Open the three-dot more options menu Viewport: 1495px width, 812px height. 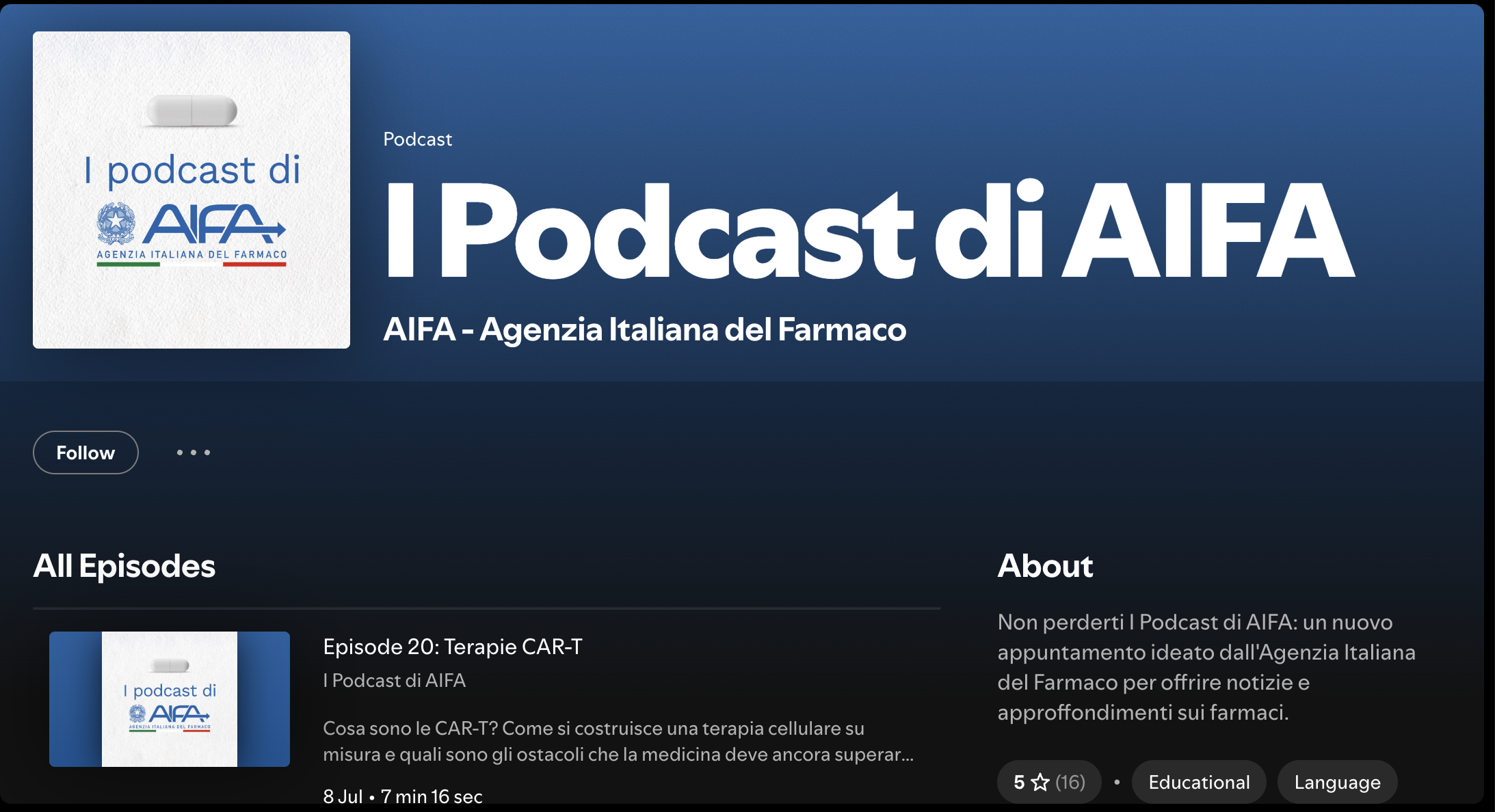click(194, 452)
